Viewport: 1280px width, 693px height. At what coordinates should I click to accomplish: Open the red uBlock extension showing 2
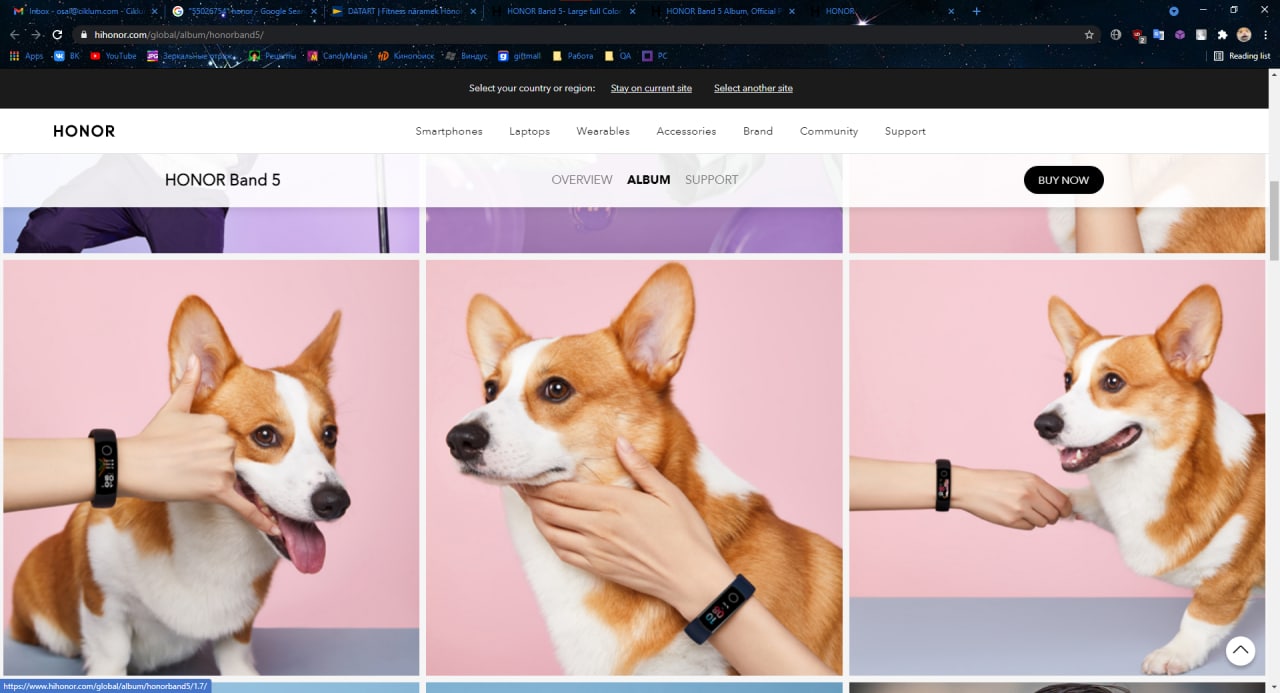[x=1139, y=35]
